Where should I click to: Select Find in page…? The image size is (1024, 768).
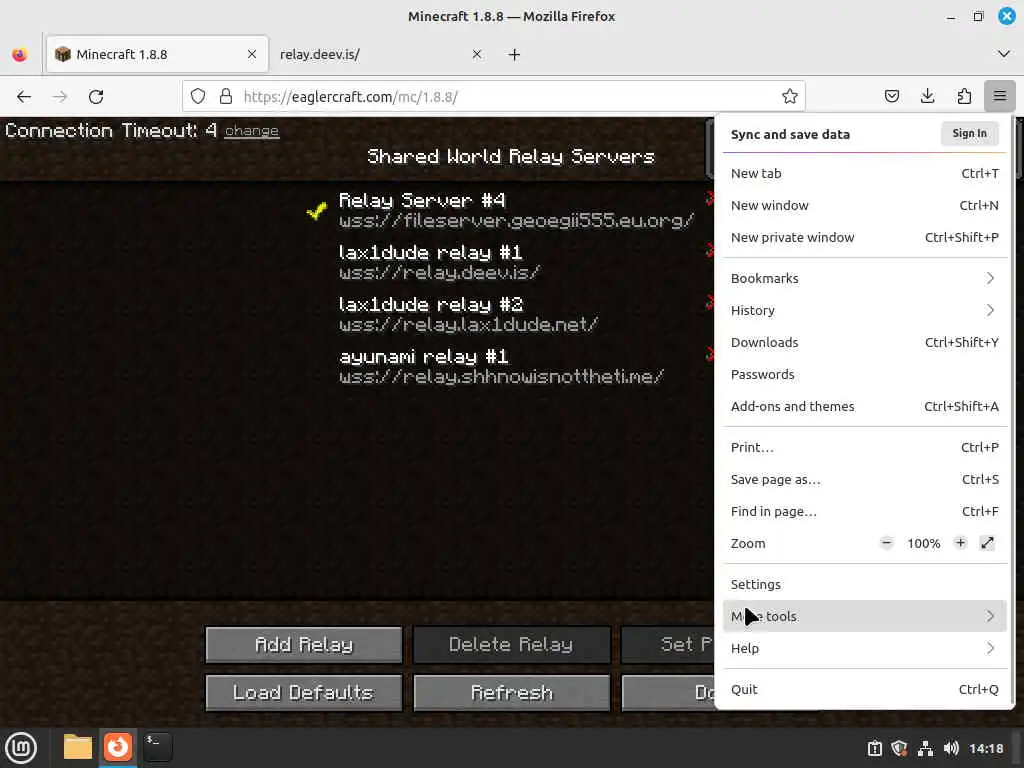864,511
